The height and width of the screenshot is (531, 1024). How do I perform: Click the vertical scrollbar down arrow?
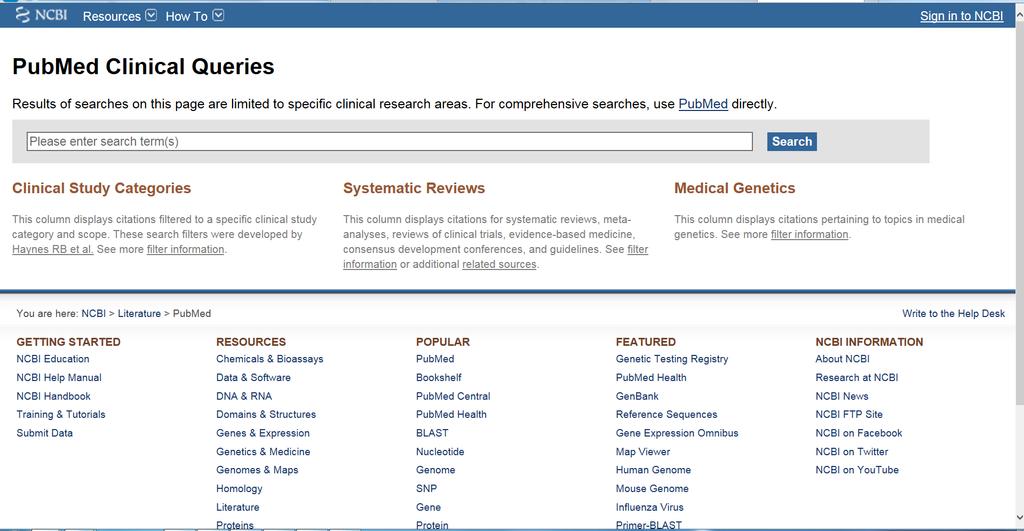tap(1019, 519)
